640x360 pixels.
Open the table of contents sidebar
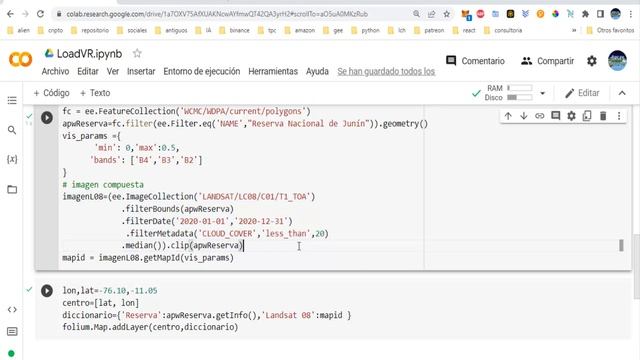coord(12,100)
